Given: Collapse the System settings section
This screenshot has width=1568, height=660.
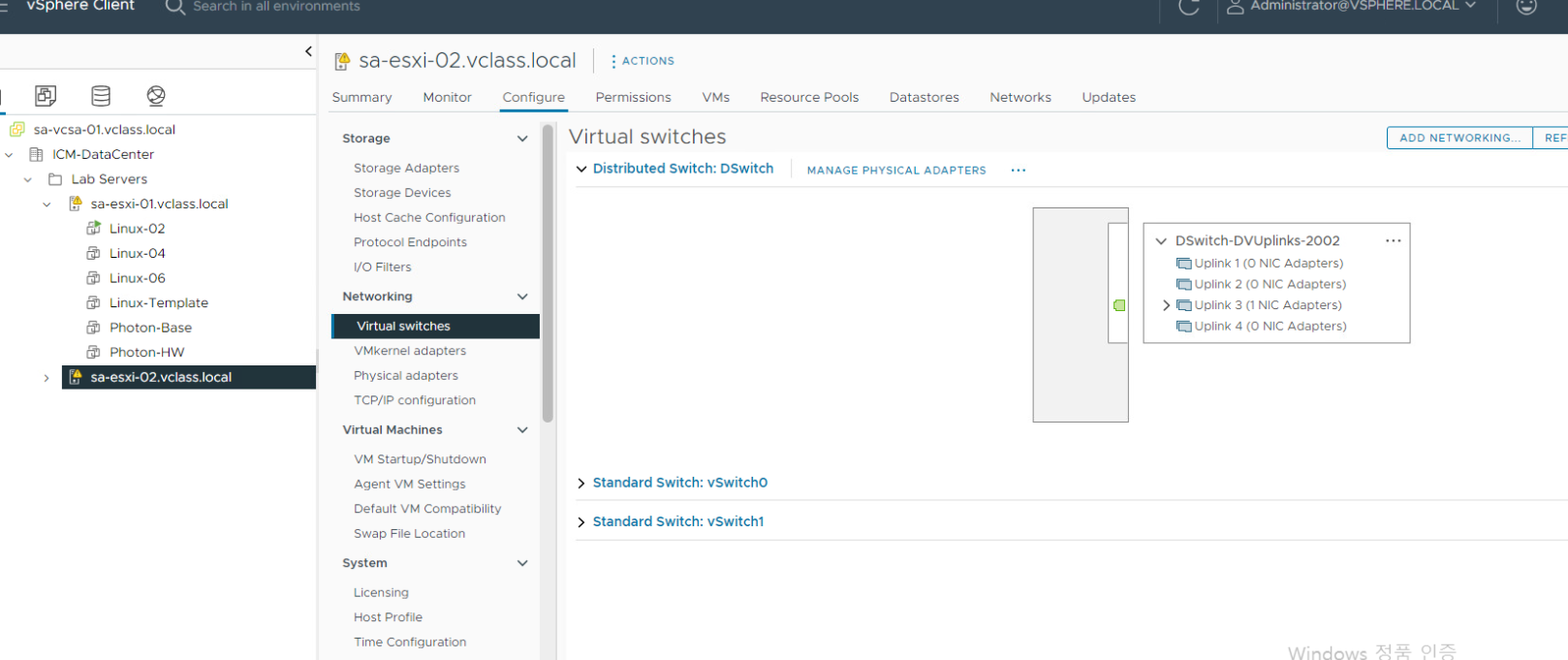Looking at the screenshot, I should [x=522, y=563].
